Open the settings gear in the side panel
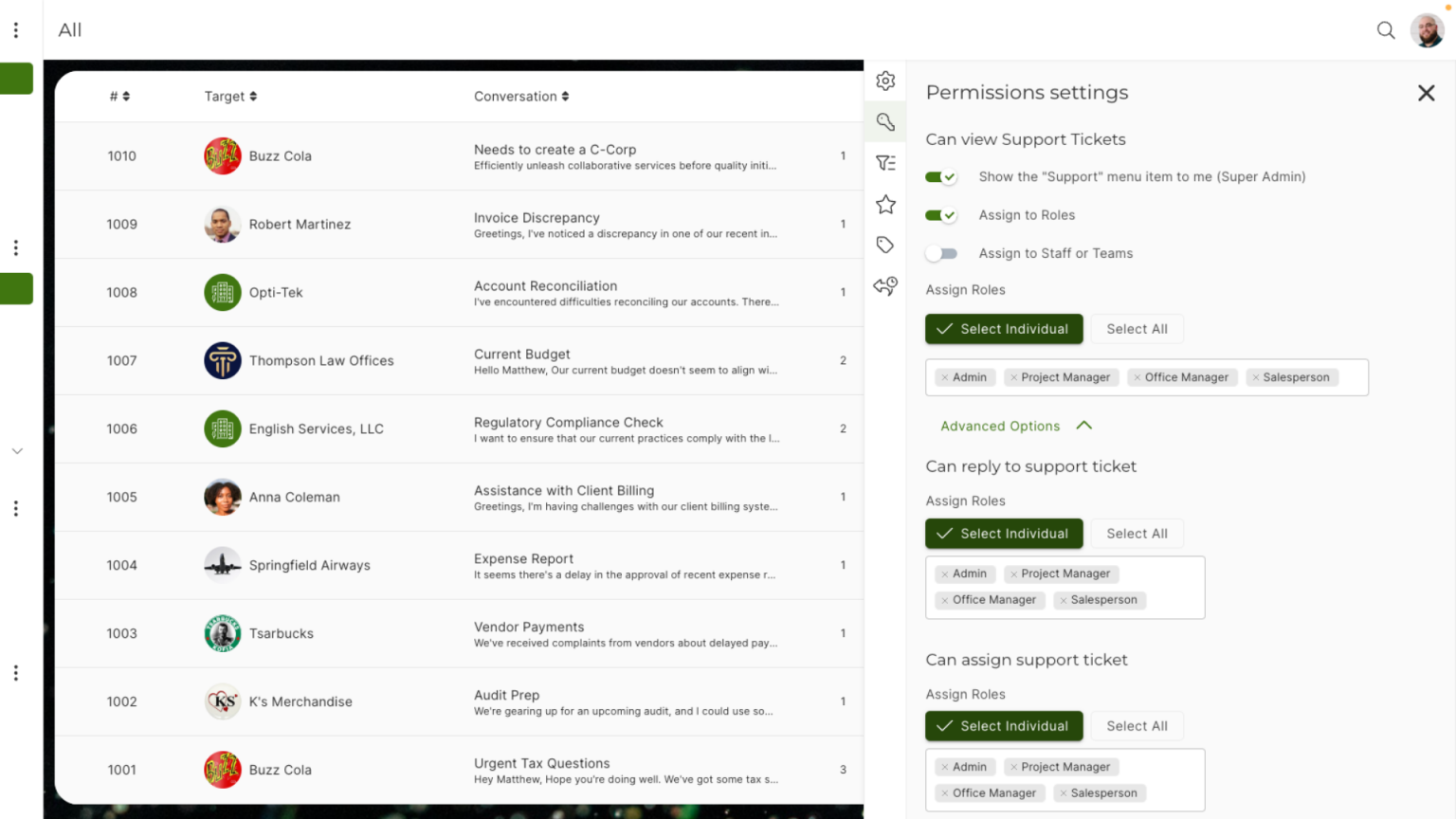1456x819 pixels. [885, 81]
